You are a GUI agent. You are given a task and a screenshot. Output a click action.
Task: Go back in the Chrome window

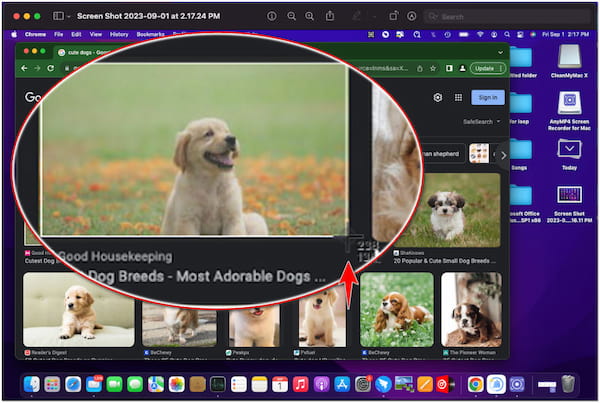tap(24, 68)
